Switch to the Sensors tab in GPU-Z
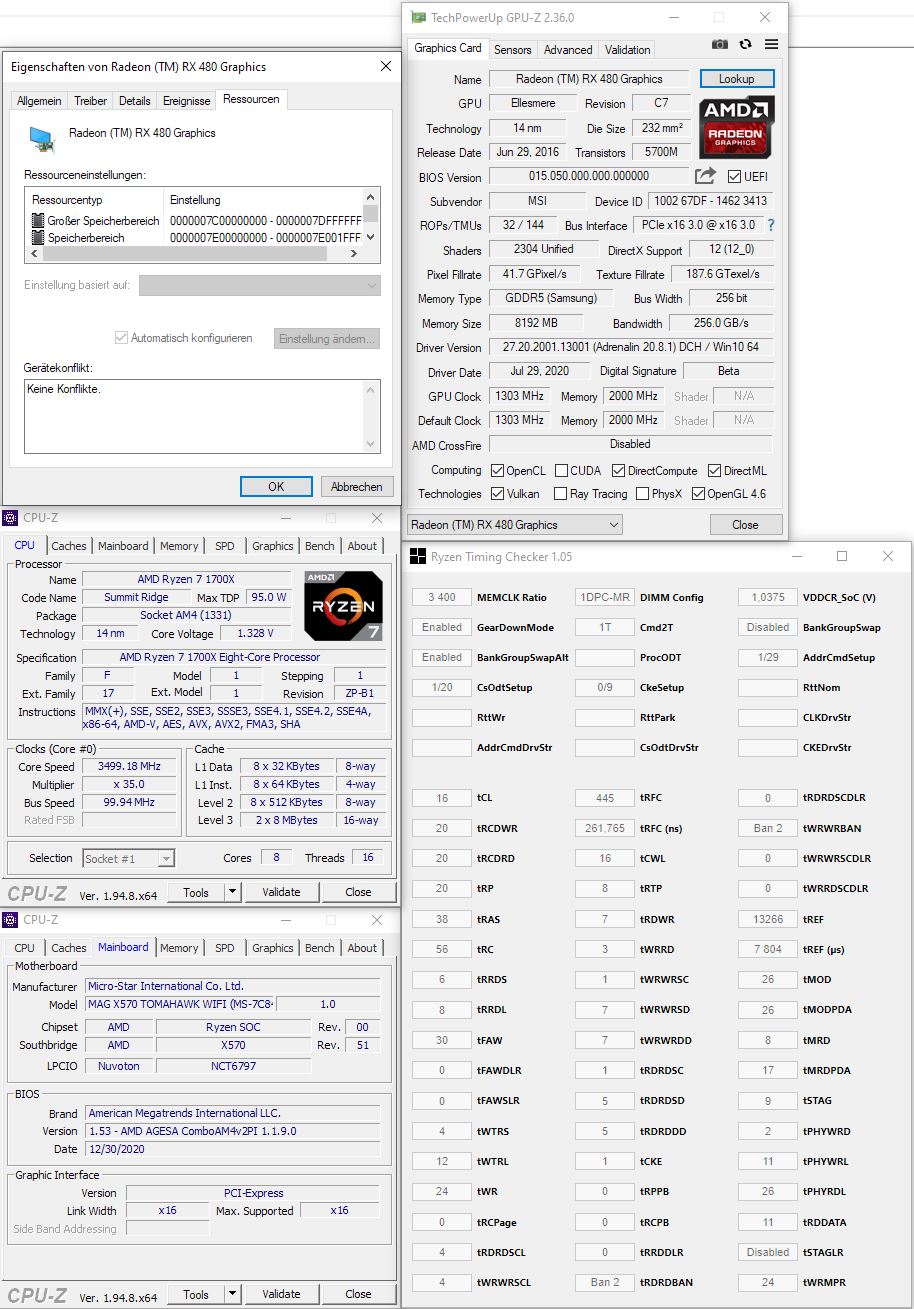The width and height of the screenshot is (914, 1309). [513, 49]
